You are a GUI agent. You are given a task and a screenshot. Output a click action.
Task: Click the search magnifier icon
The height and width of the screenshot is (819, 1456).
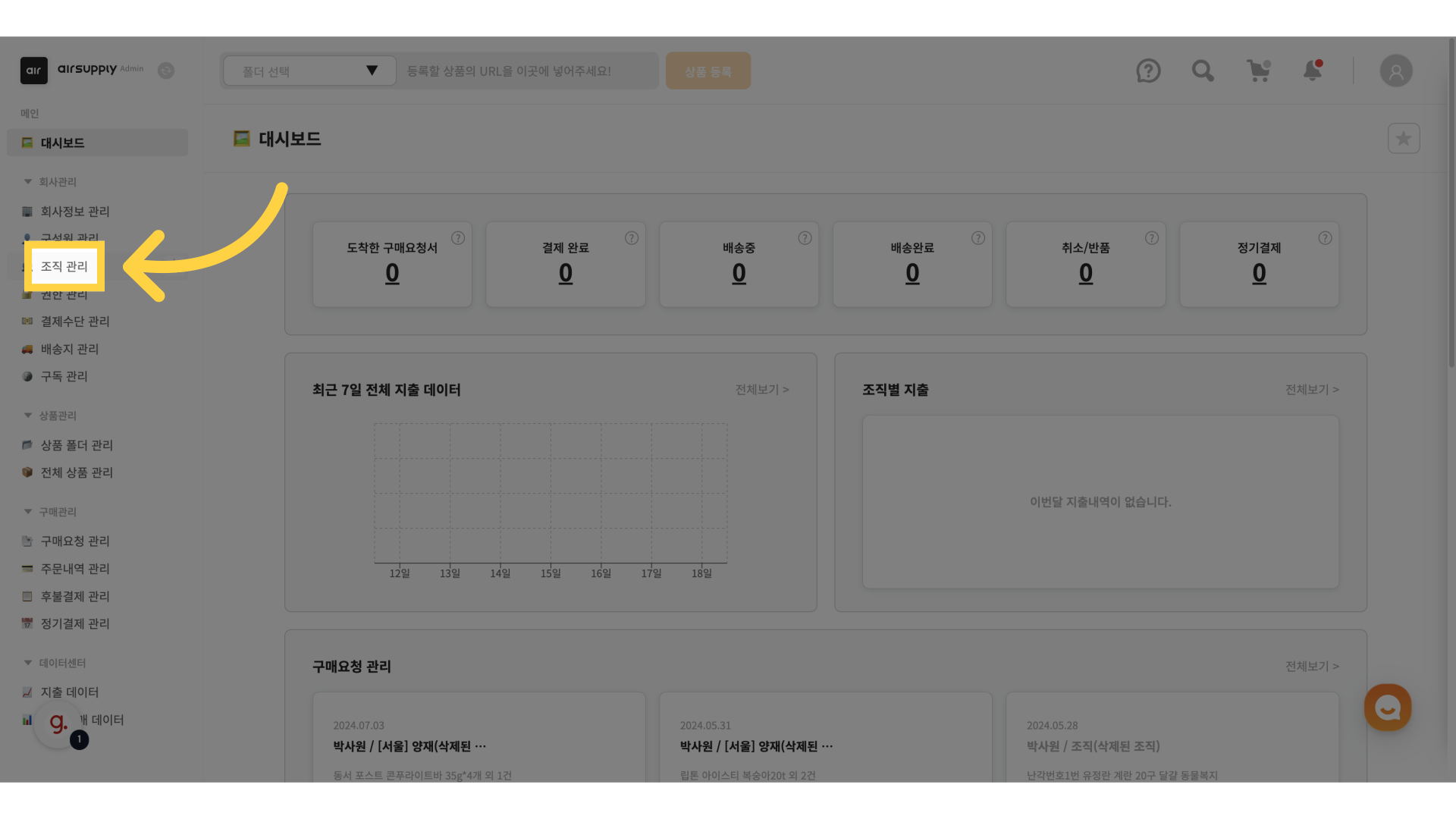coord(1203,71)
